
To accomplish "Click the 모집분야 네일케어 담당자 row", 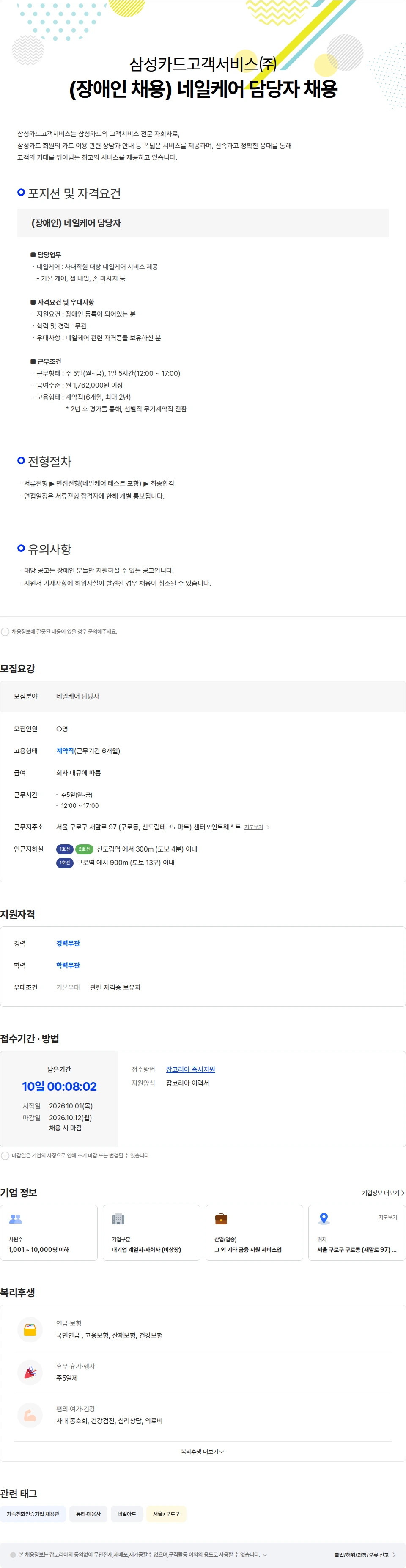I will coord(203,696).
